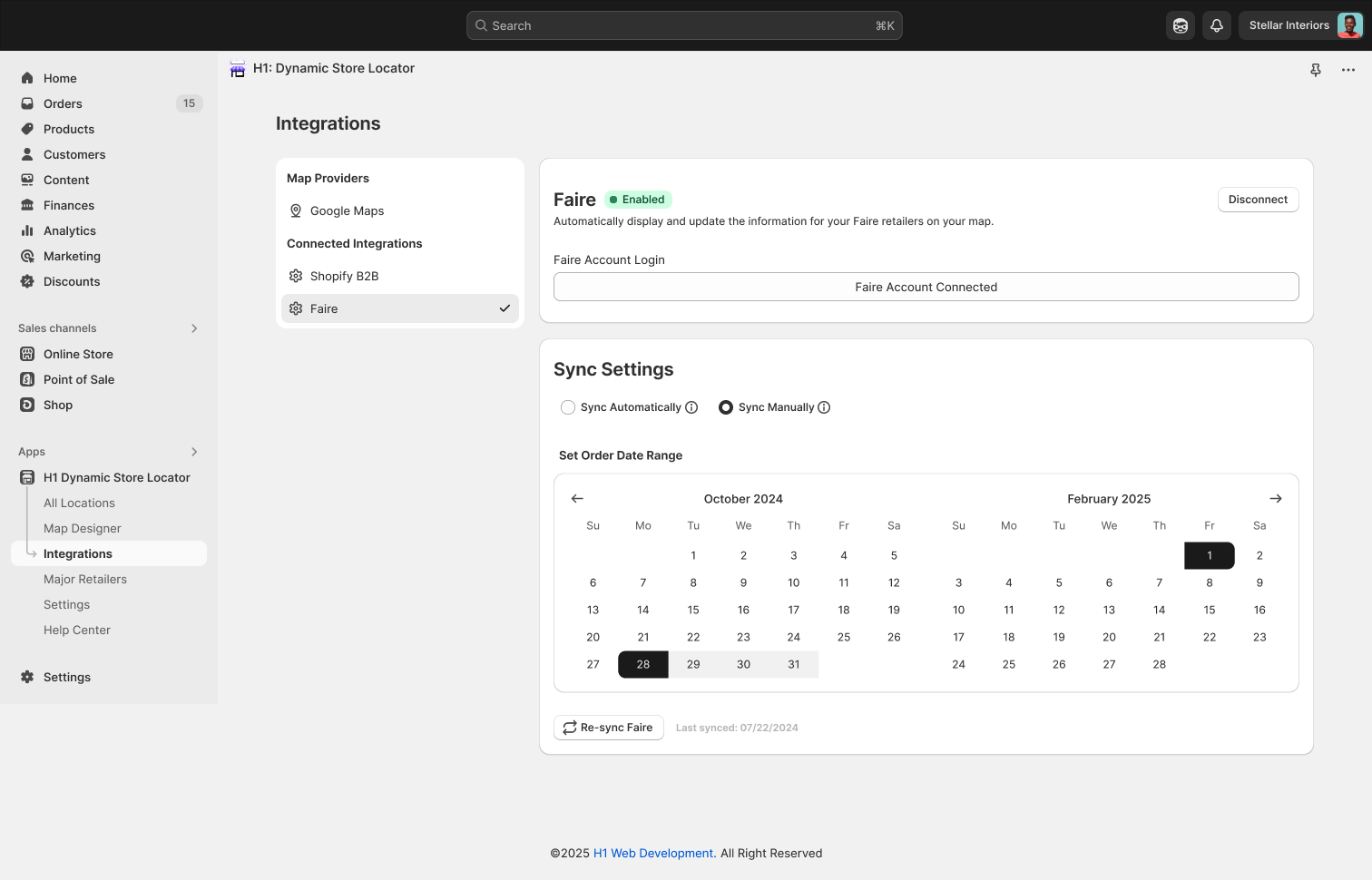Click the Orders count badge 15
Screen dimensions: 1372x880
(189, 103)
